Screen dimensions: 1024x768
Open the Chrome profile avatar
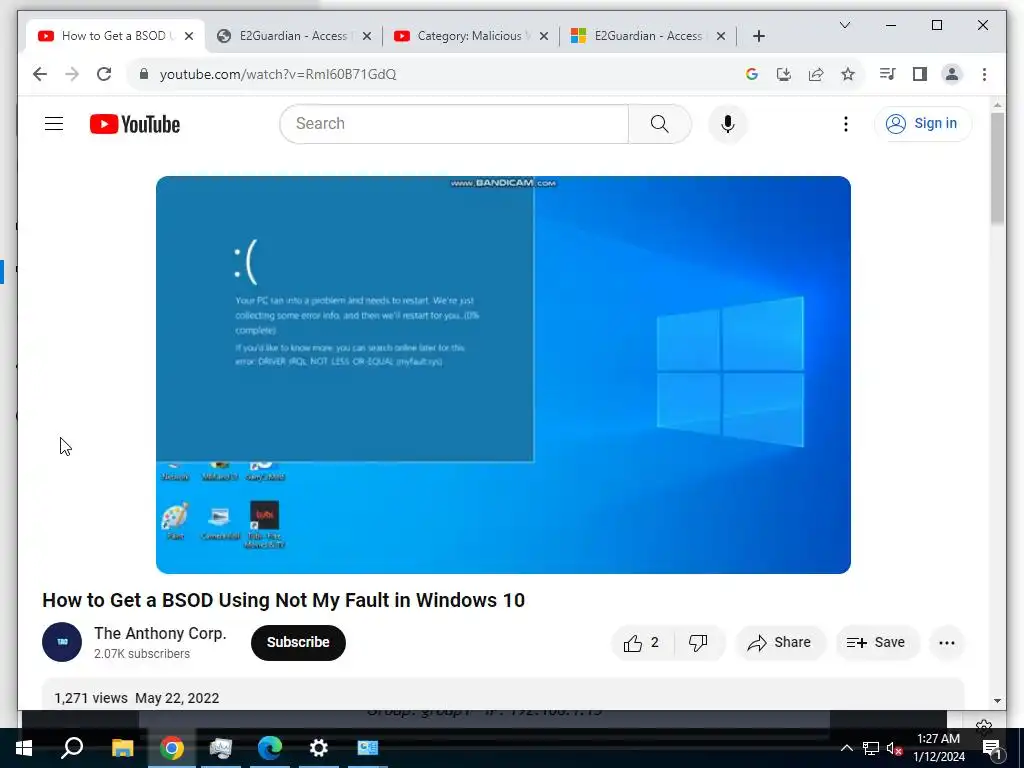tap(952, 74)
